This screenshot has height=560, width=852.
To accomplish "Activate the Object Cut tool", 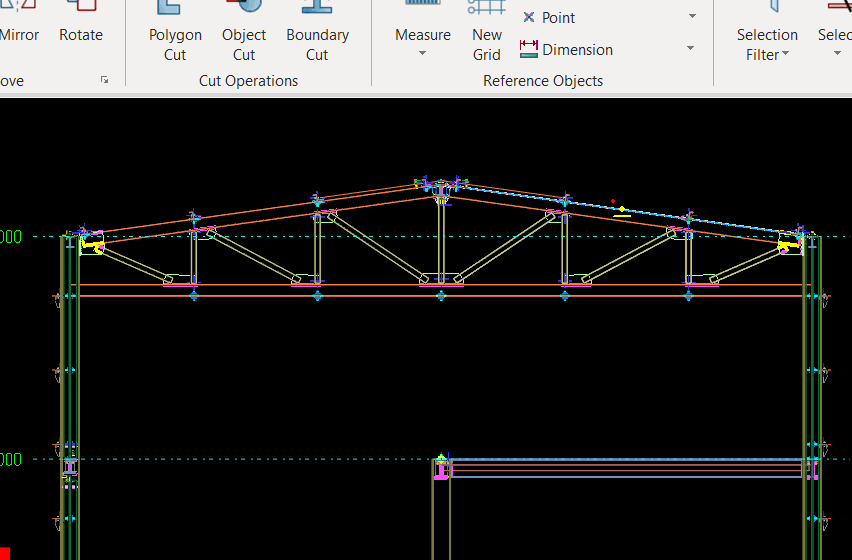I will click(244, 35).
